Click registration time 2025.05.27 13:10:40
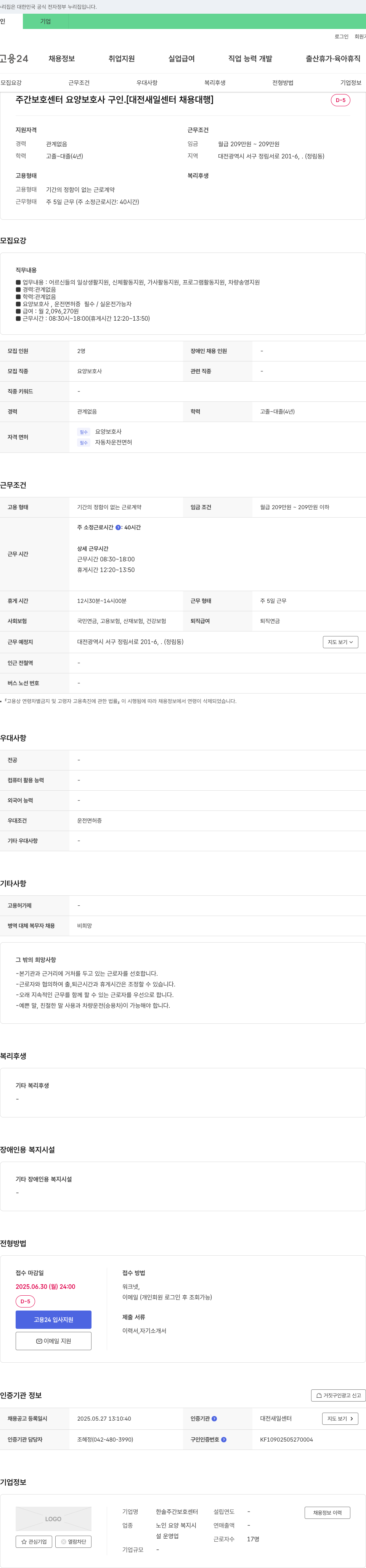The height and width of the screenshot is (1568, 366). pos(104,1418)
